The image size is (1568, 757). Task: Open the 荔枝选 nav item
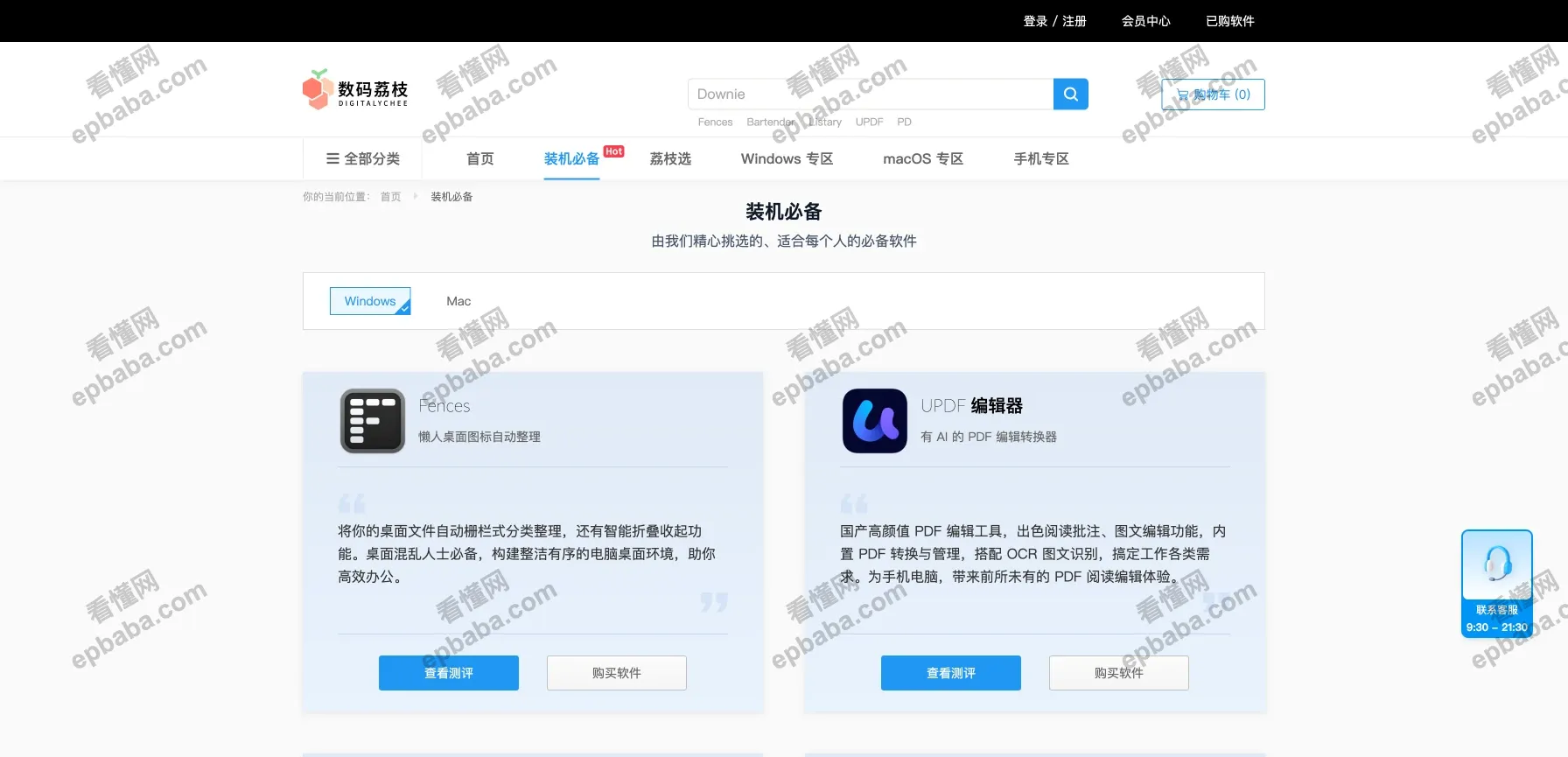670,158
